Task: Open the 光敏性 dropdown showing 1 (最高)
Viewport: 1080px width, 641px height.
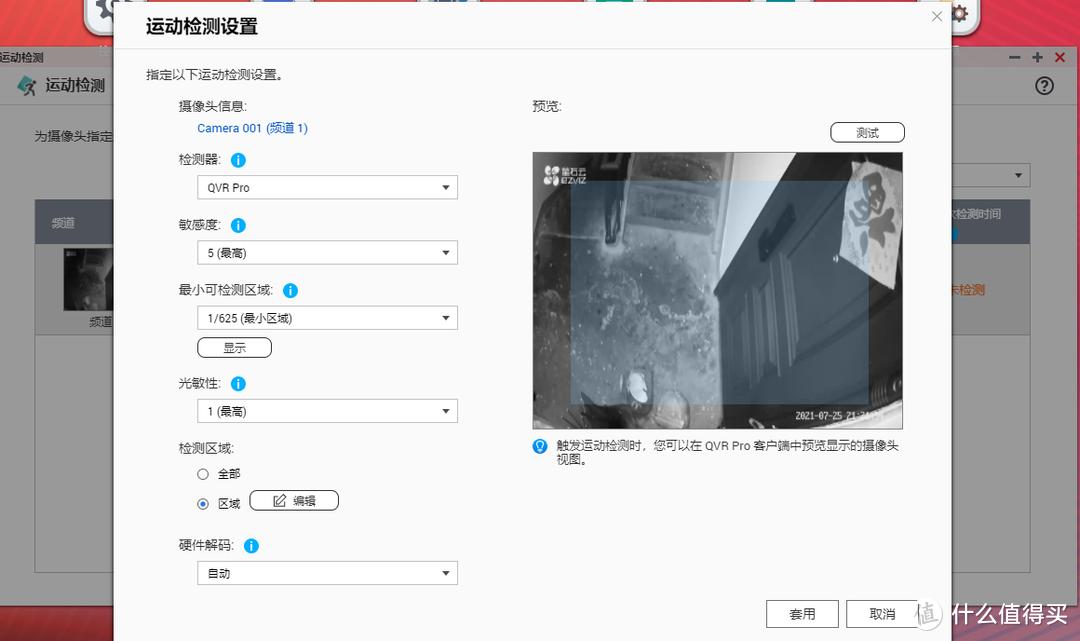Action: tap(327, 410)
